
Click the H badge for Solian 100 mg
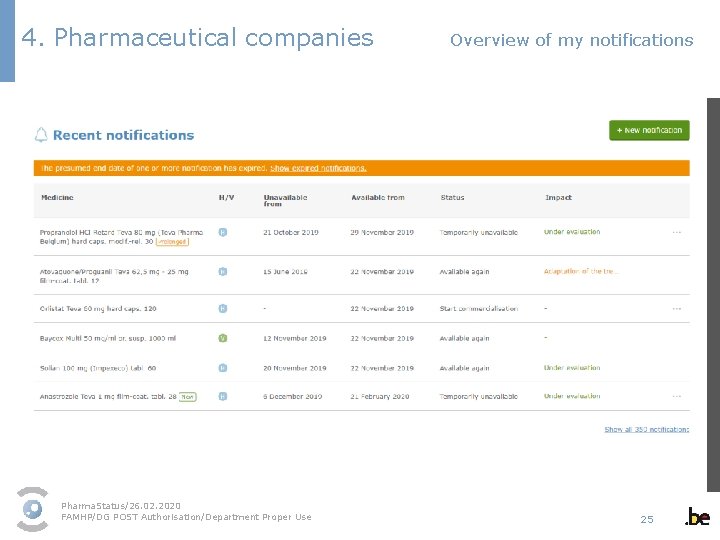click(222, 368)
